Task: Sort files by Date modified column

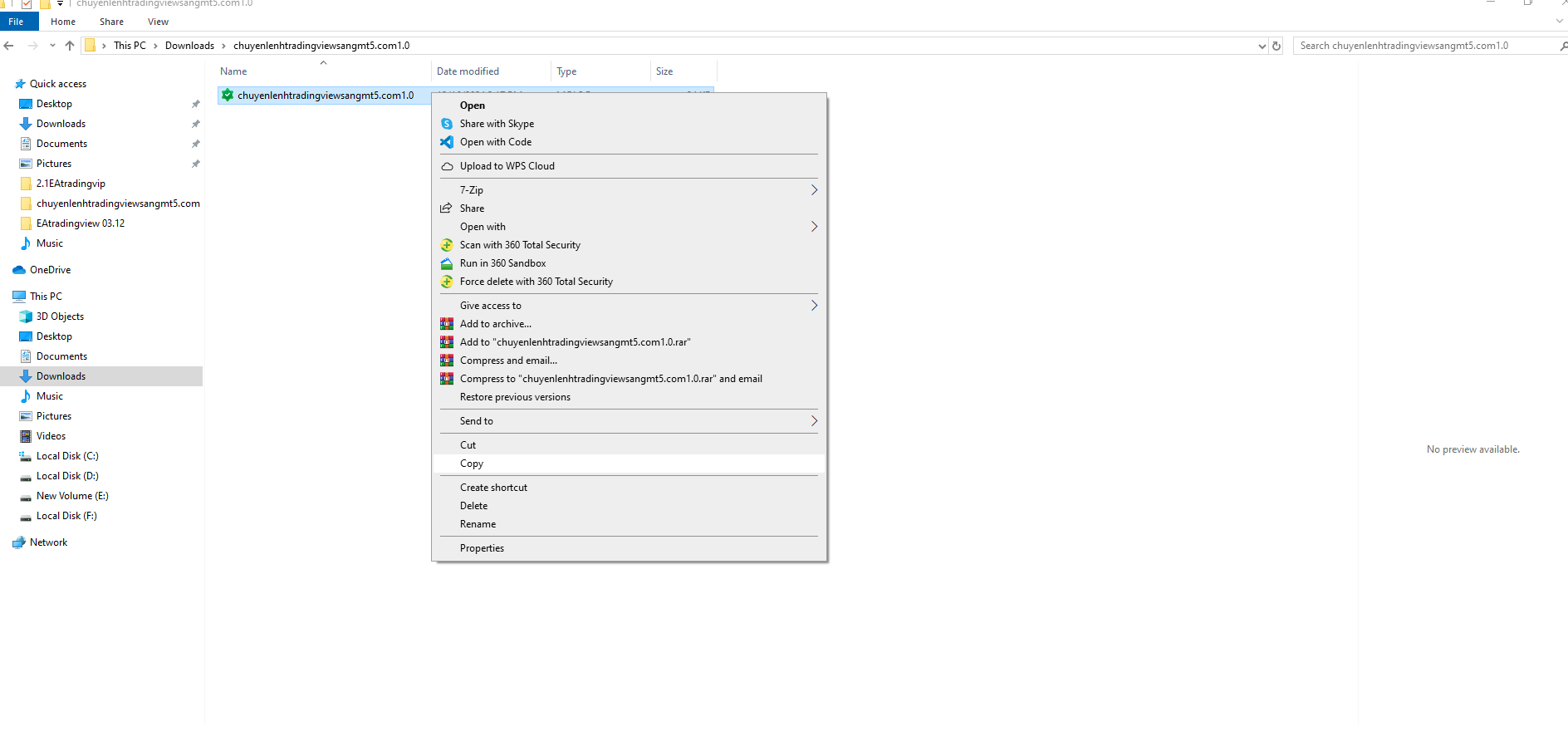Action: point(468,71)
